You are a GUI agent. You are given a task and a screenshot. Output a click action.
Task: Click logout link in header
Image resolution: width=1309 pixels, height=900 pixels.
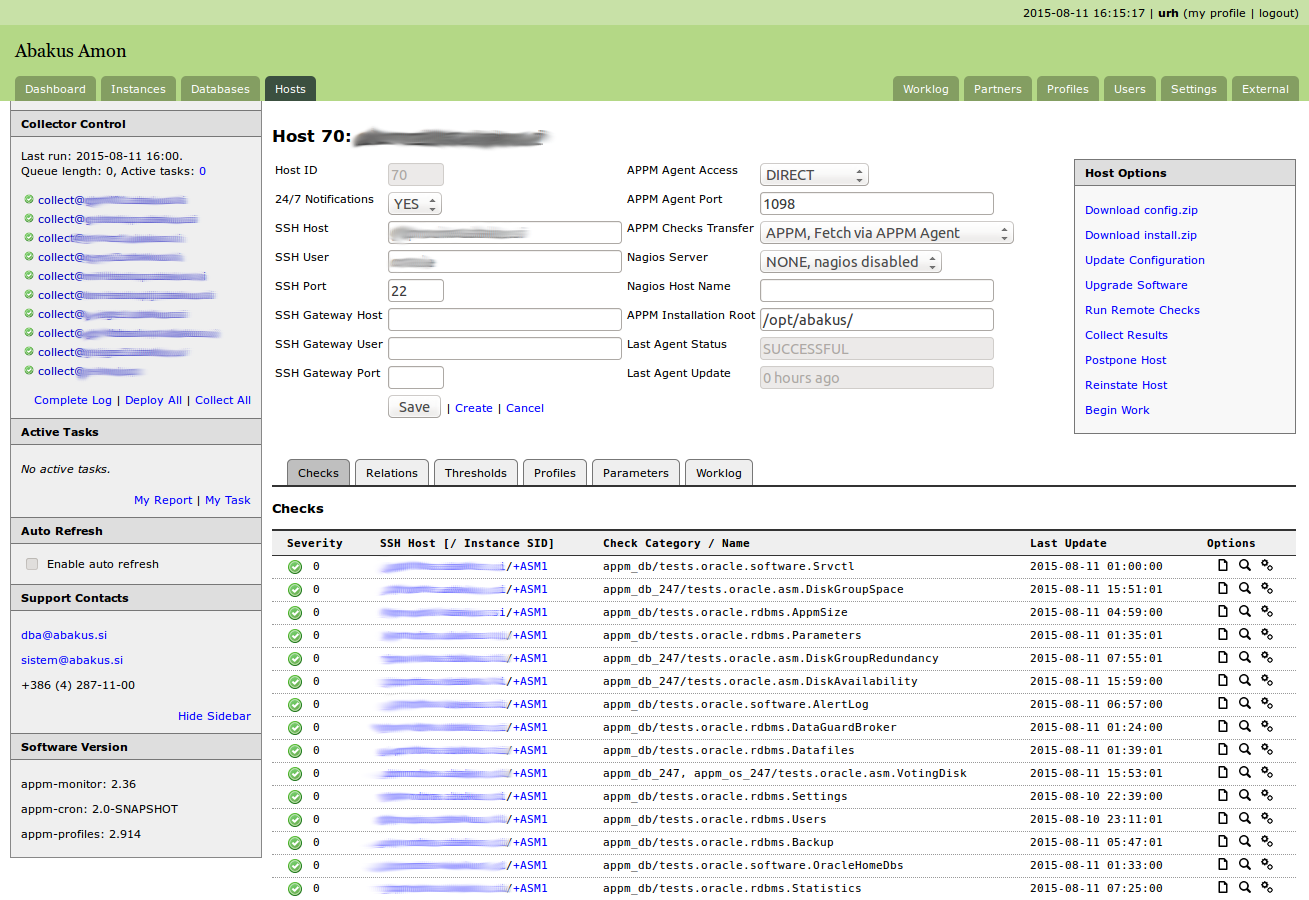tap(1278, 13)
